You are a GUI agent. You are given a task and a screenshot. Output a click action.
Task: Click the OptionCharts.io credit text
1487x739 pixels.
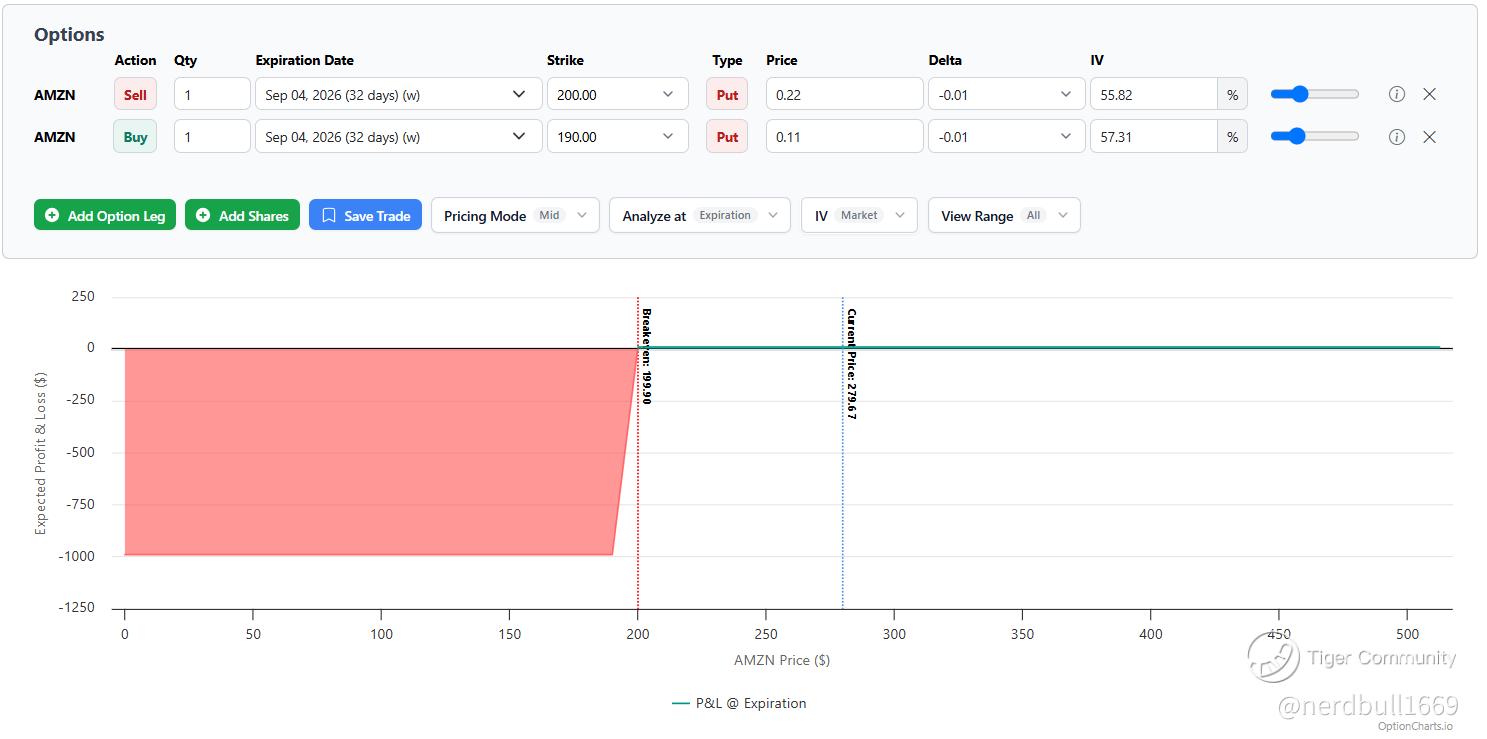1415,726
